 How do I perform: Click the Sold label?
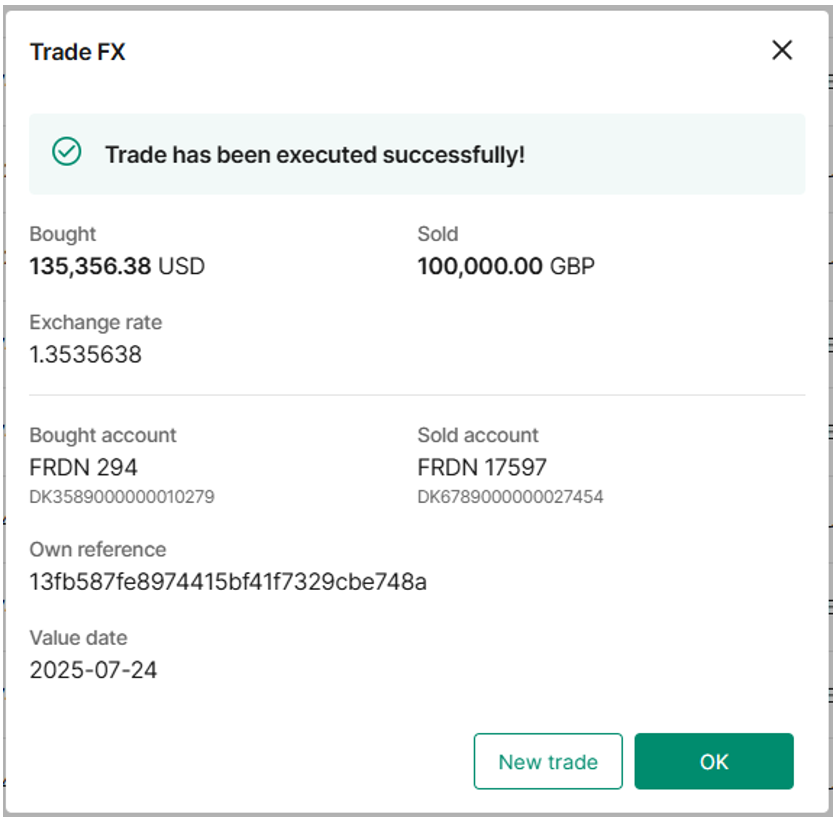(437, 234)
